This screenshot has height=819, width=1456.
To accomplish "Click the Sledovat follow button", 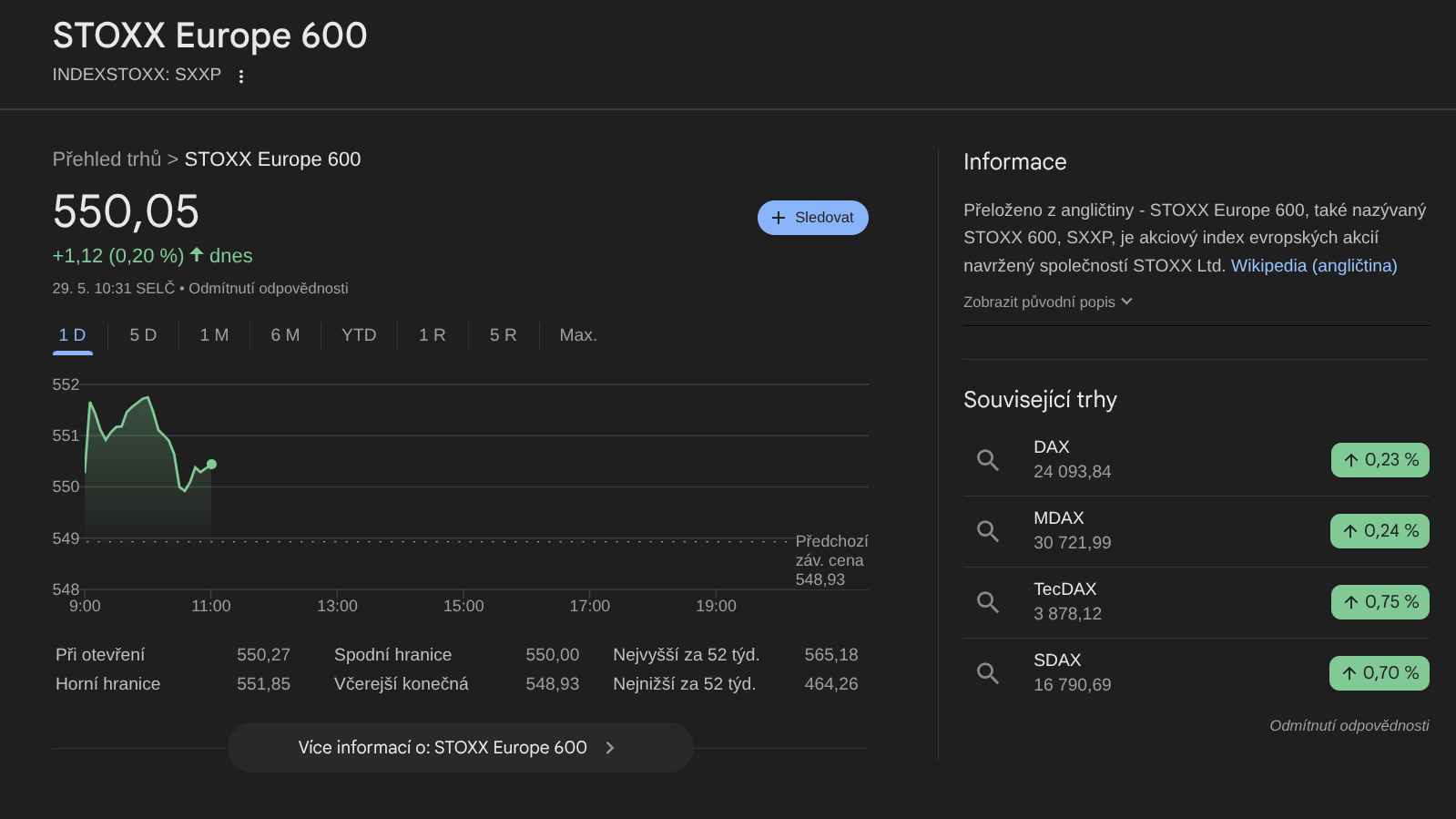I will (x=812, y=218).
